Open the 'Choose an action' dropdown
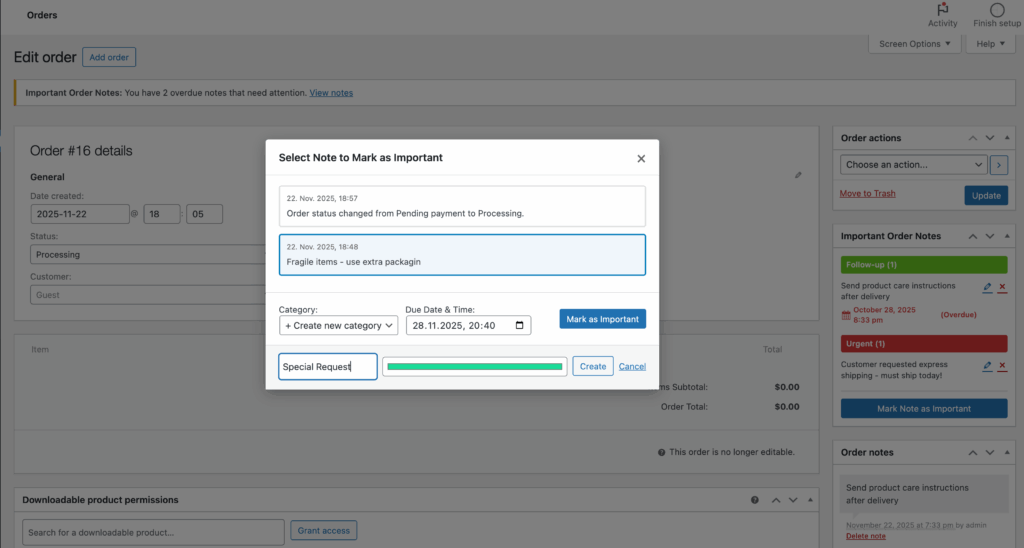Screen dimensions: 1024x548 coord(913,164)
